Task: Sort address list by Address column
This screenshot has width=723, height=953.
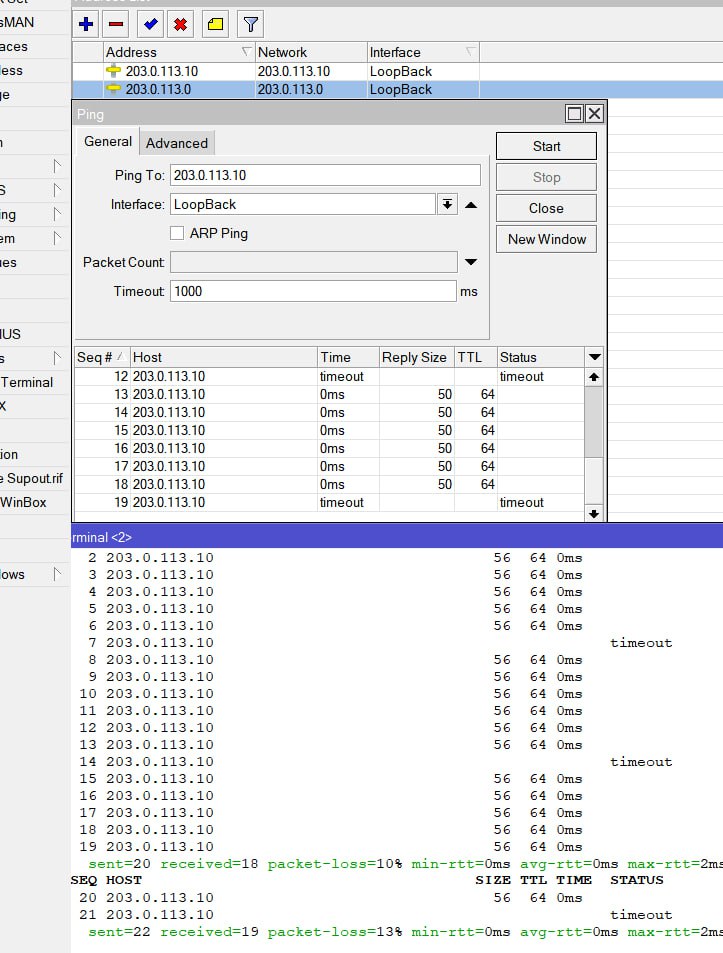Action: point(179,52)
